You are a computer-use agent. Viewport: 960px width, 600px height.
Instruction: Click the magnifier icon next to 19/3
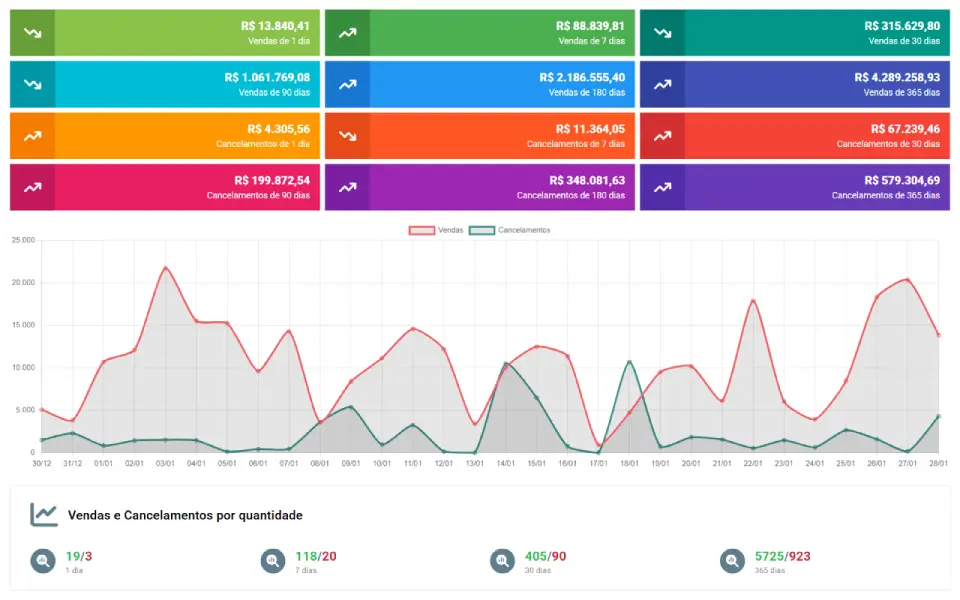click(x=43, y=561)
